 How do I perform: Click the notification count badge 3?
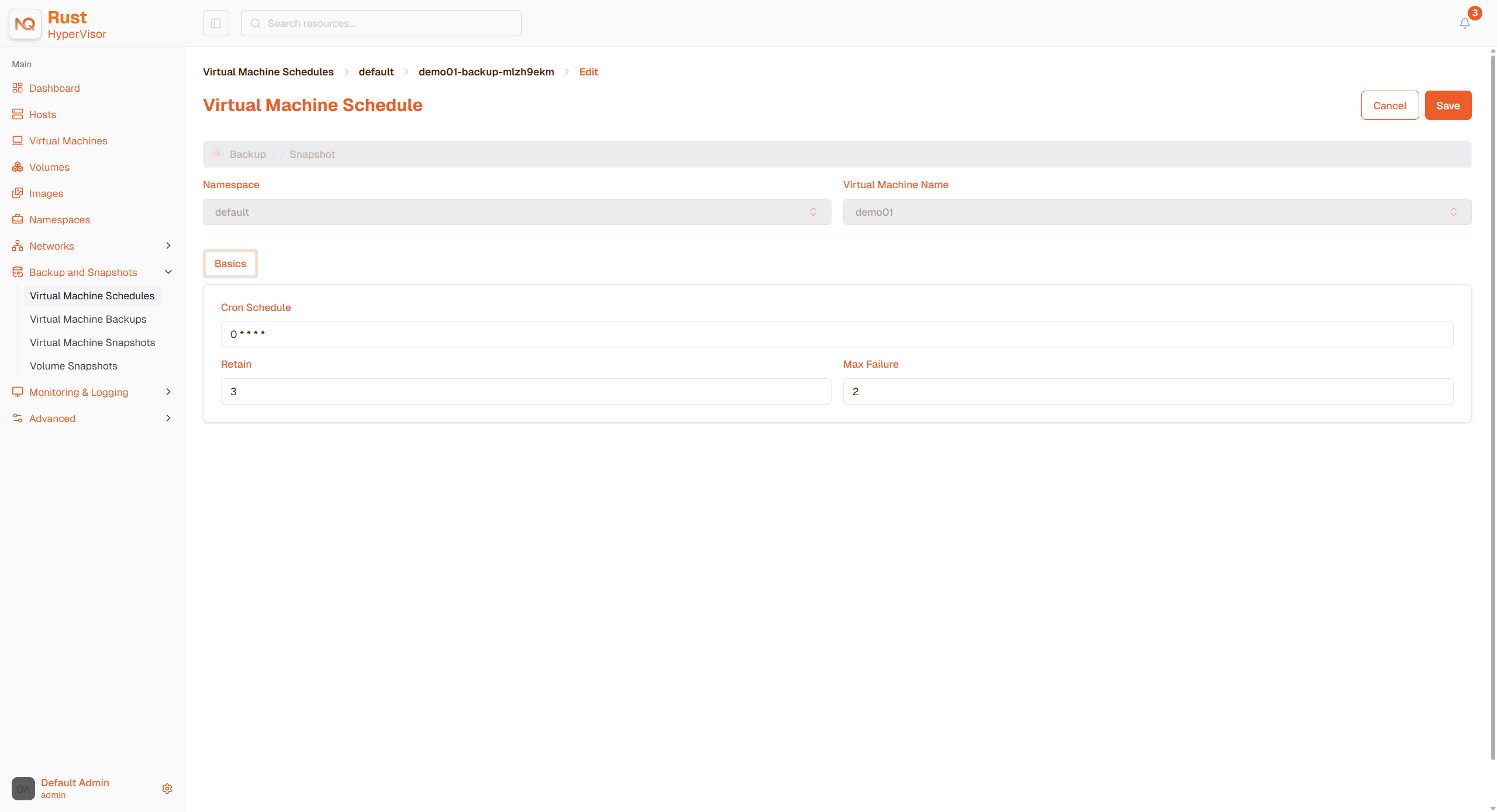[x=1475, y=13]
